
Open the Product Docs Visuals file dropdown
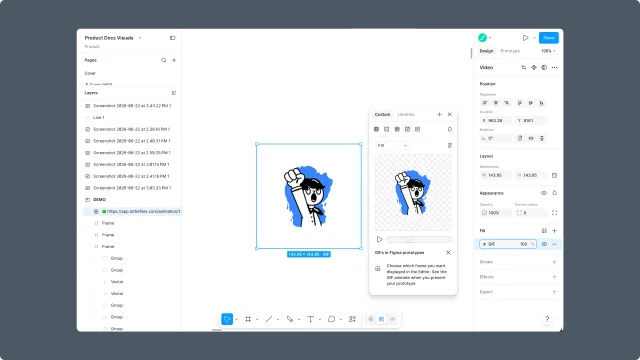click(x=140, y=38)
